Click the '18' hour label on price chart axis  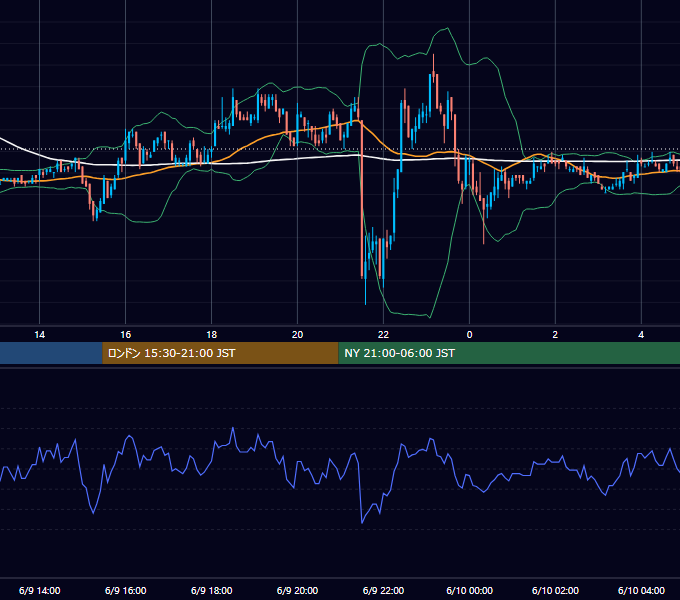coord(211,335)
